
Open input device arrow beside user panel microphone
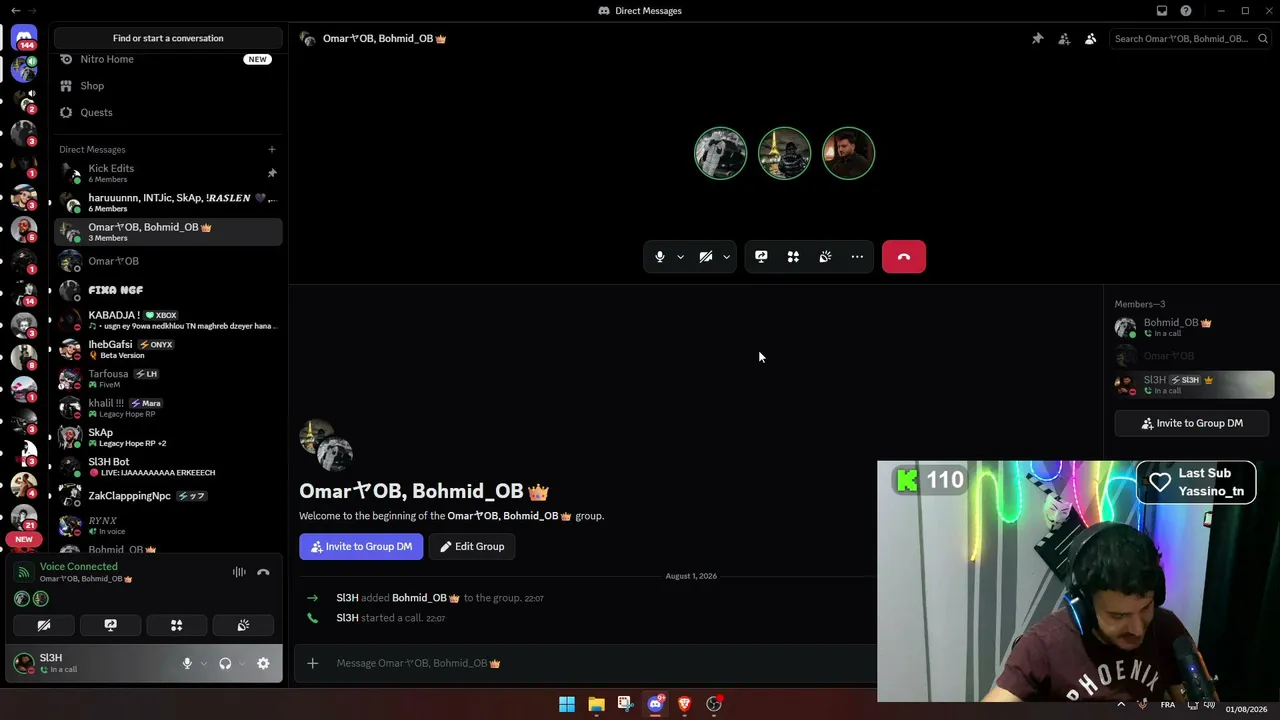pos(204,663)
